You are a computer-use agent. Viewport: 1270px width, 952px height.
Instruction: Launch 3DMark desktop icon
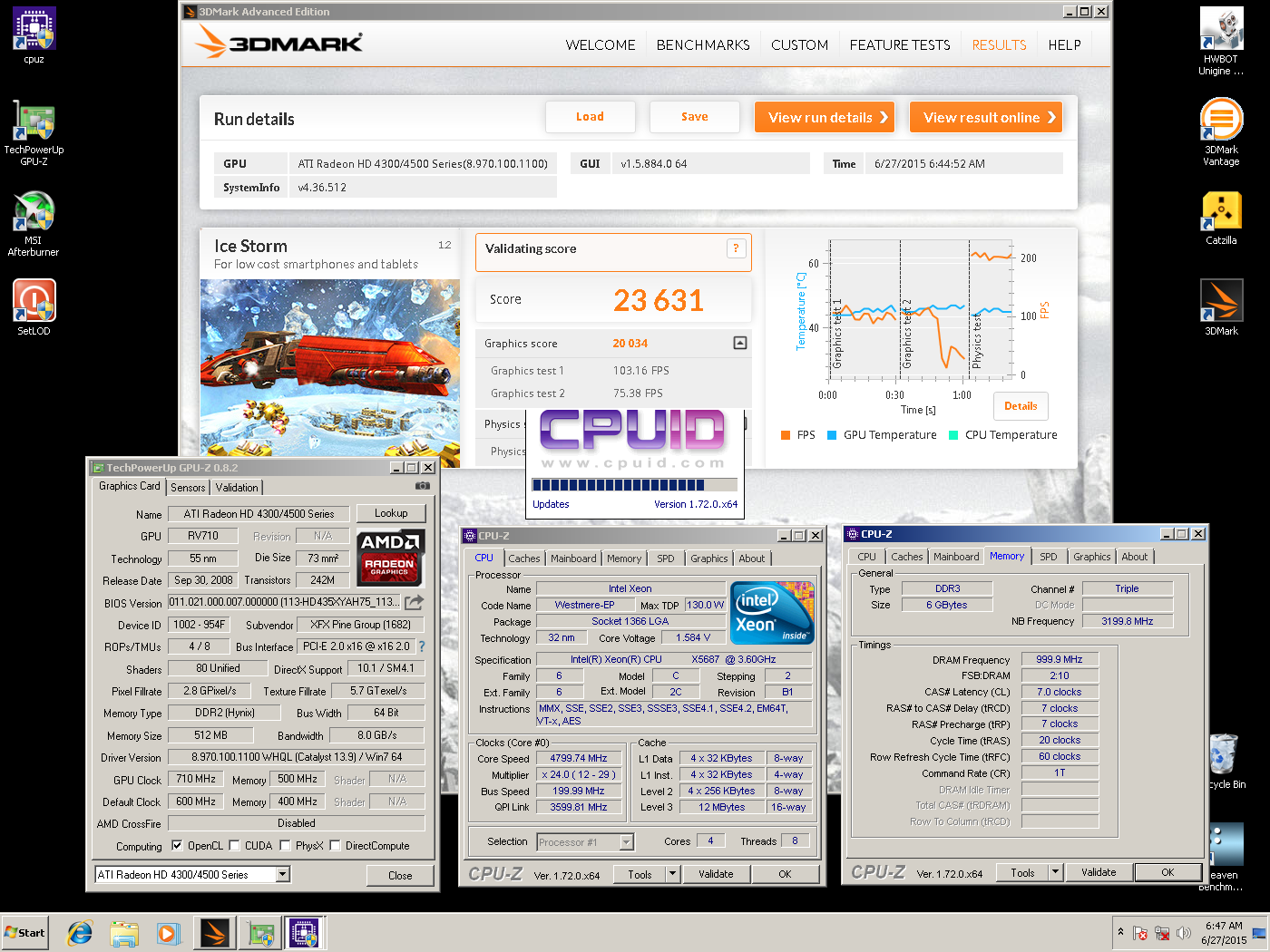click(1221, 306)
